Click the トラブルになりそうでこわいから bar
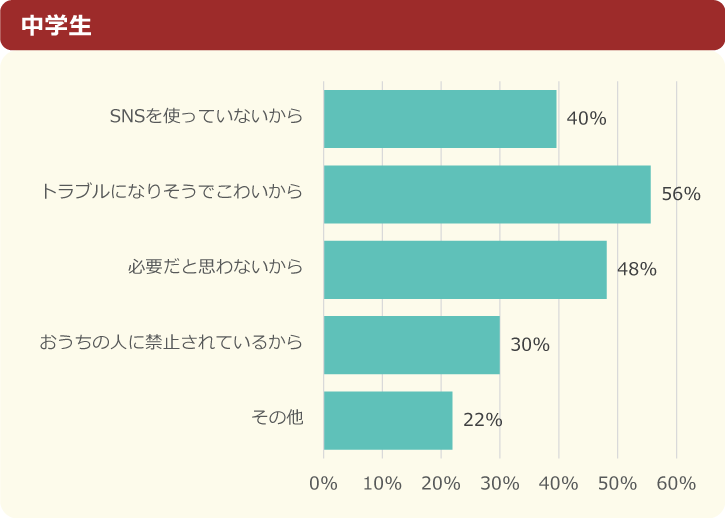 pos(487,194)
